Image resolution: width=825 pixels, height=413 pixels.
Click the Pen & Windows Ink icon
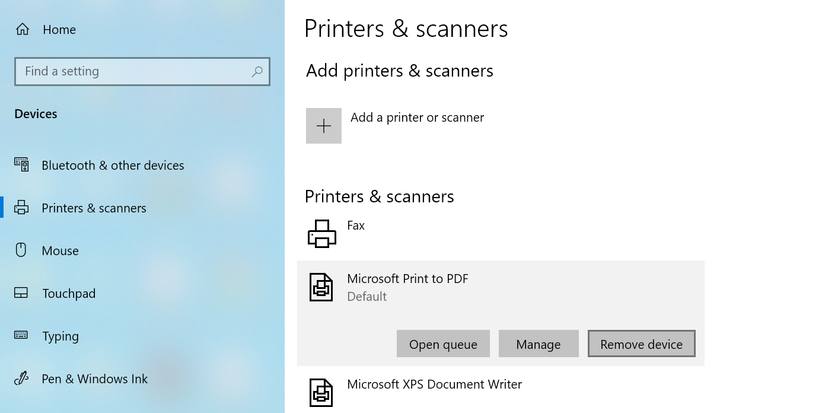pos(21,378)
